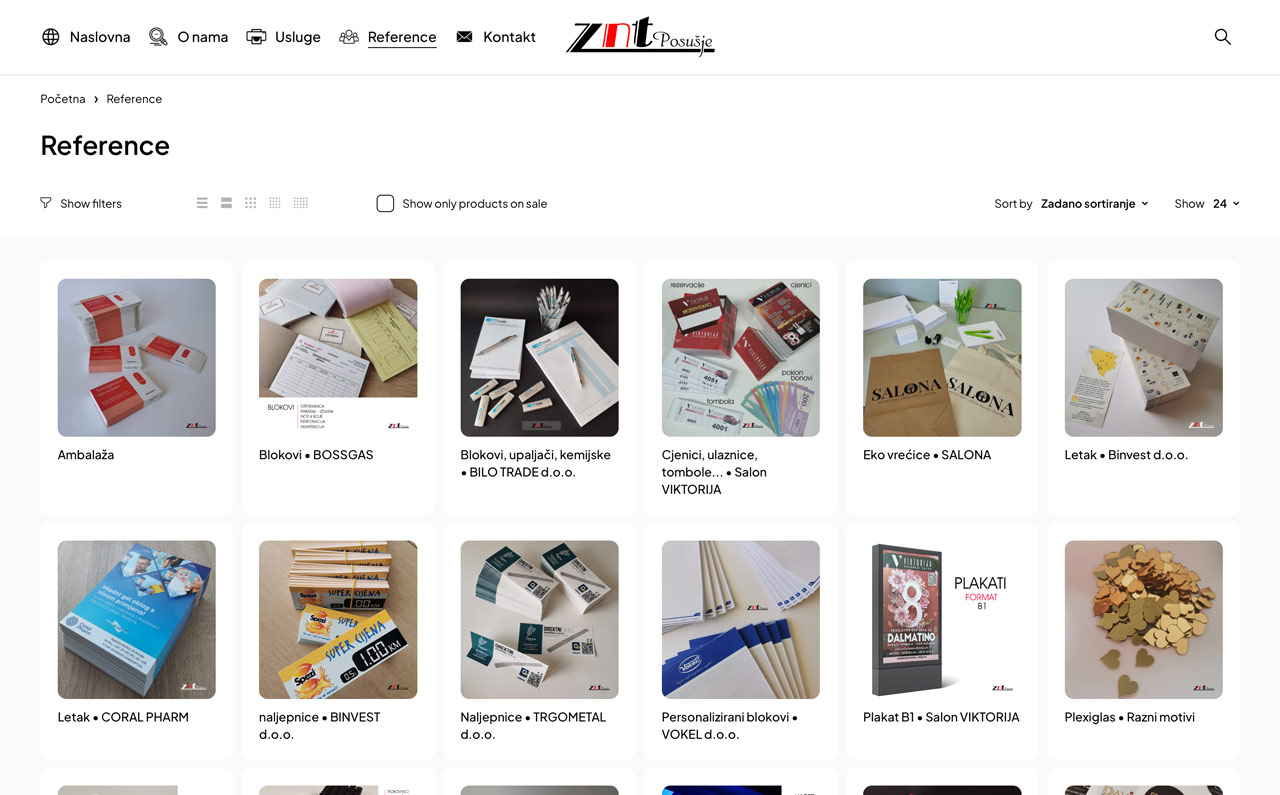Screen dimensions: 1280x795
Task: Select the second row-style layout icon
Action: (x=226, y=203)
